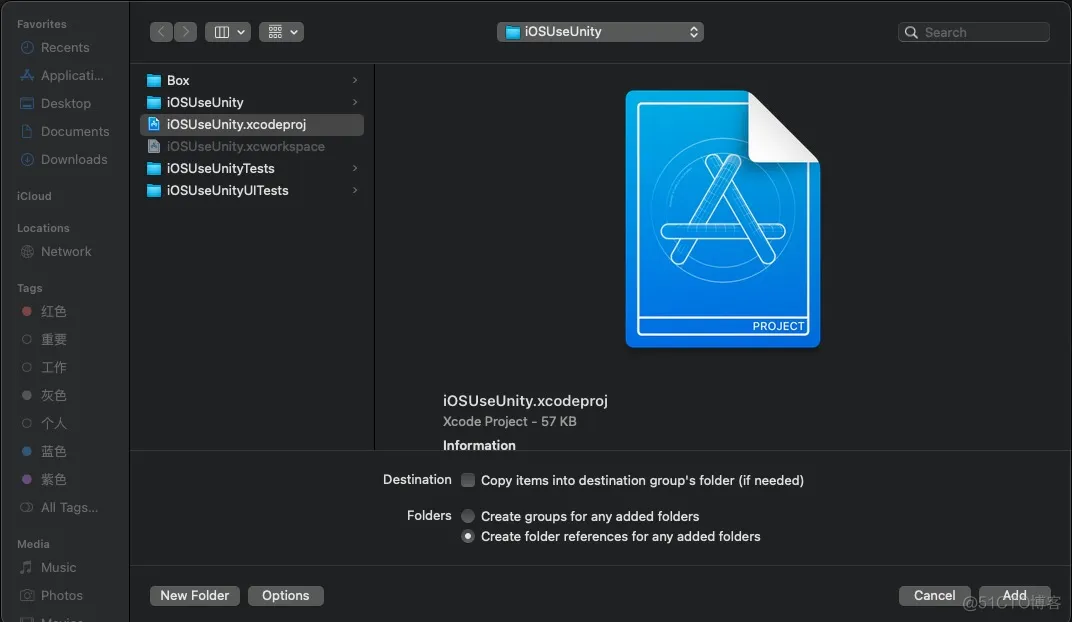
Task: Click the magnifying glass search icon
Action: coord(911,32)
